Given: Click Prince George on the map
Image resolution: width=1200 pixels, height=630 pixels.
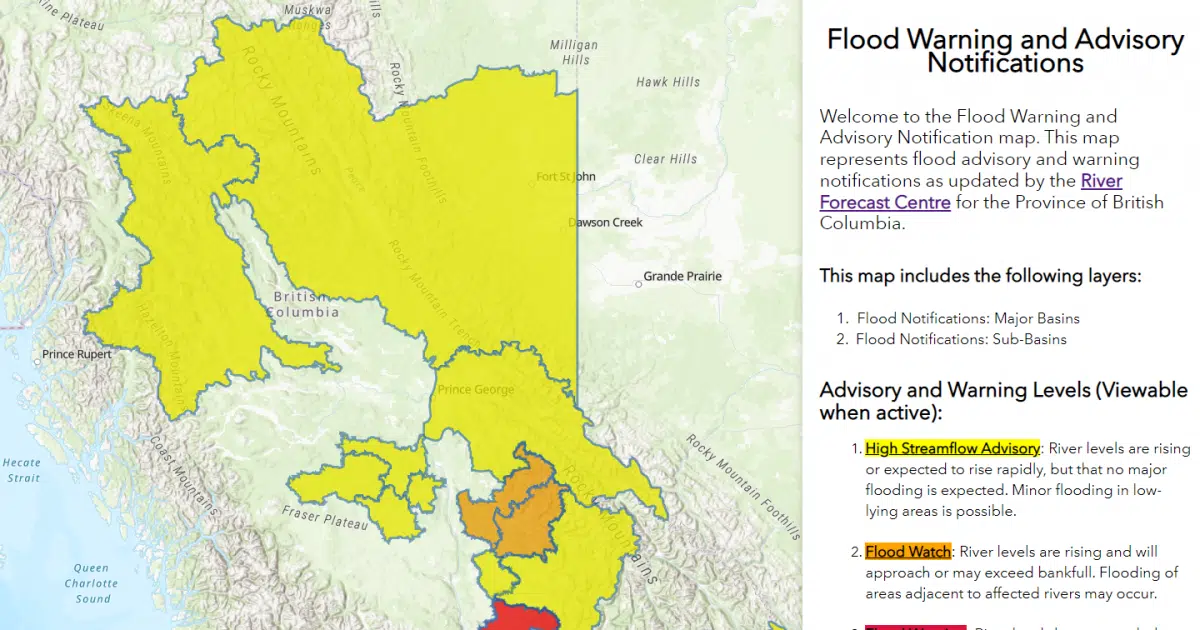Looking at the screenshot, I should click(477, 389).
